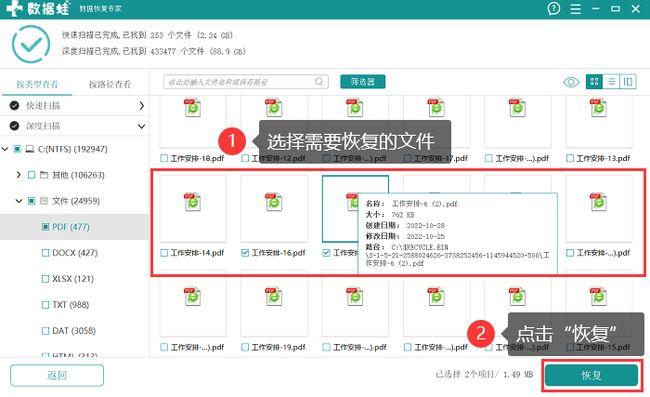This screenshot has width=650, height=397.
Task: Select the DAT (3058) tree item
Action: pyautogui.click(x=74, y=331)
